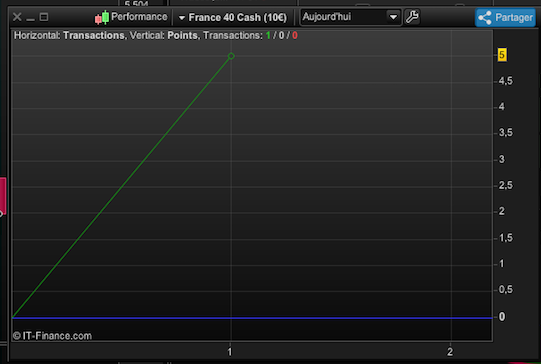Open the Aujourd'hui period dropdown
541x364 pixels.
click(351, 17)
